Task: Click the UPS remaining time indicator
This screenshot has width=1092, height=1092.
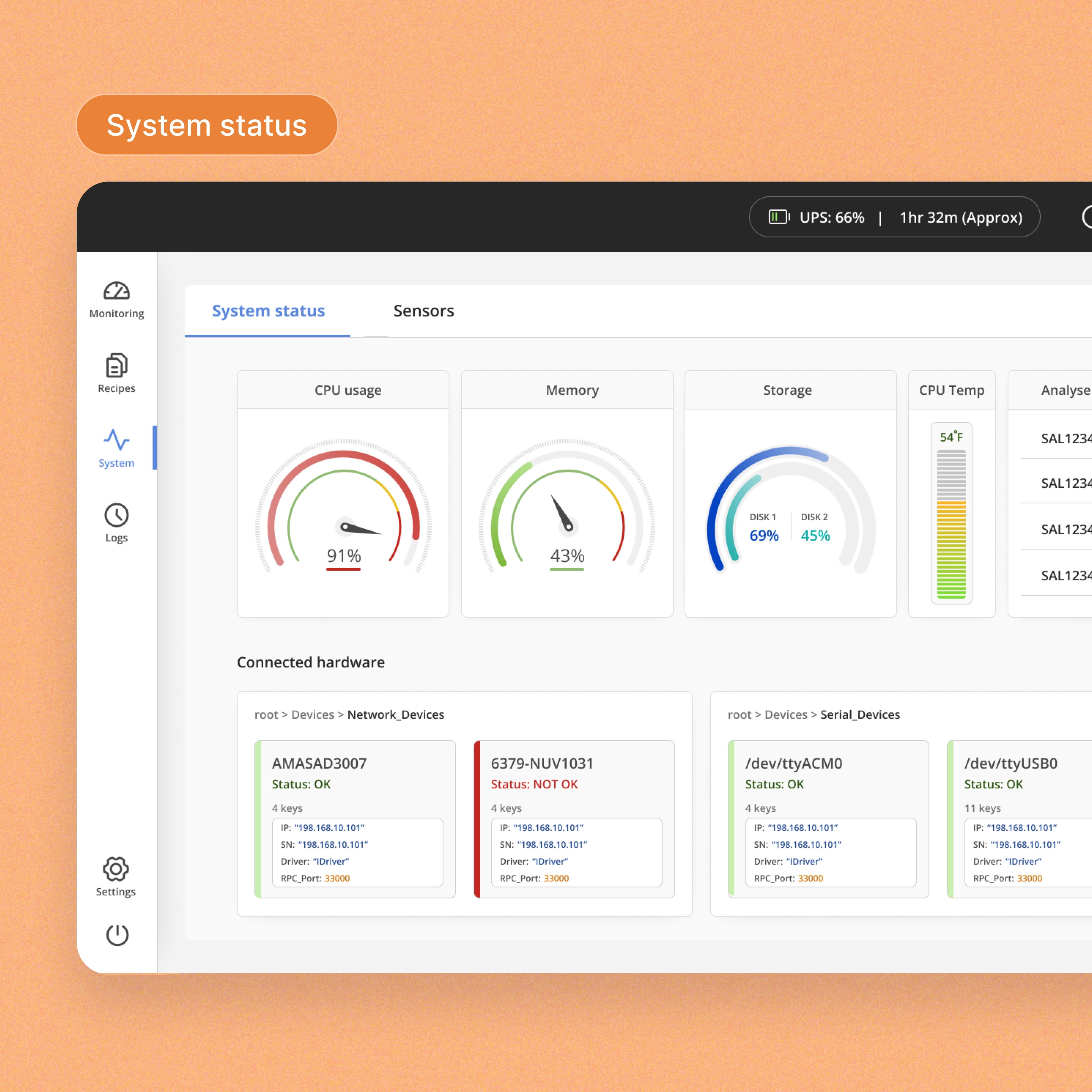Action: (x=961, y=218)
